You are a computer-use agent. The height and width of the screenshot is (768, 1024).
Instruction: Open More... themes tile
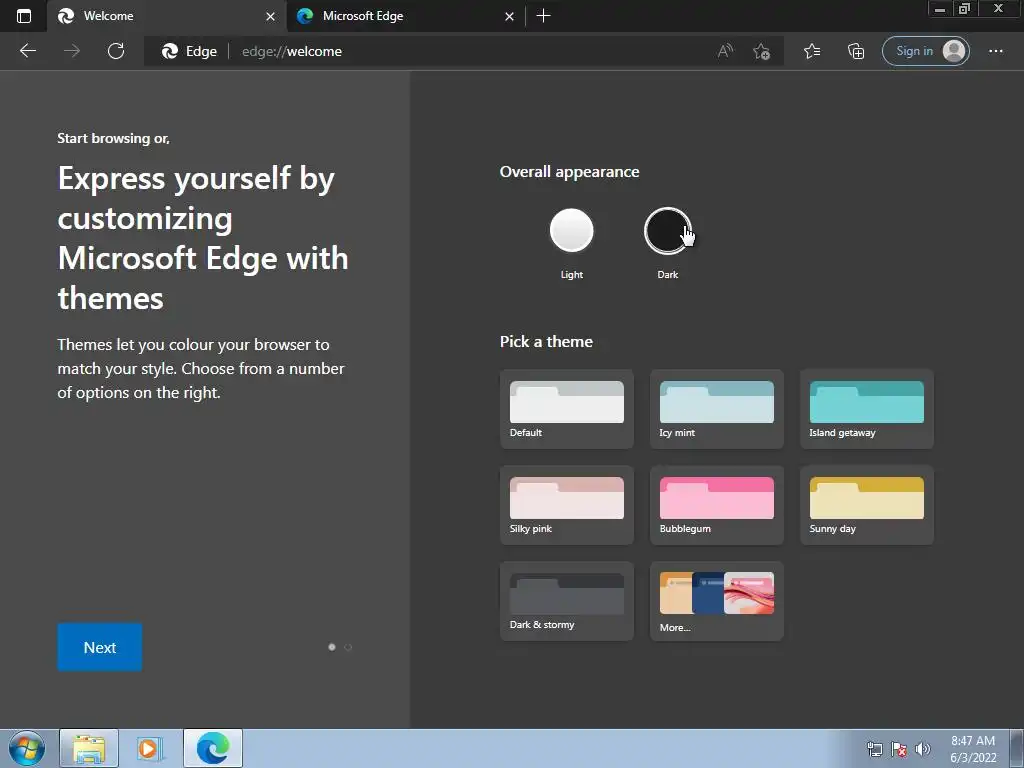pyautogui.click(x=716, y=601)
